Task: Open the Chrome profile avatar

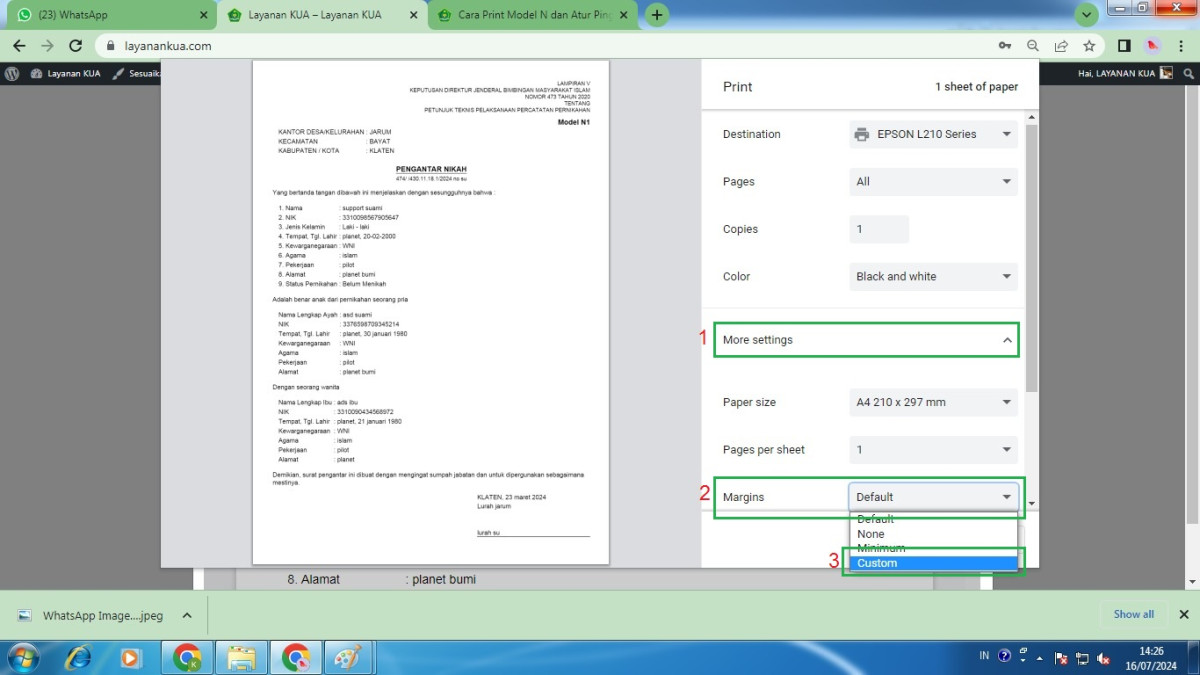Action: pos(1152,46)
